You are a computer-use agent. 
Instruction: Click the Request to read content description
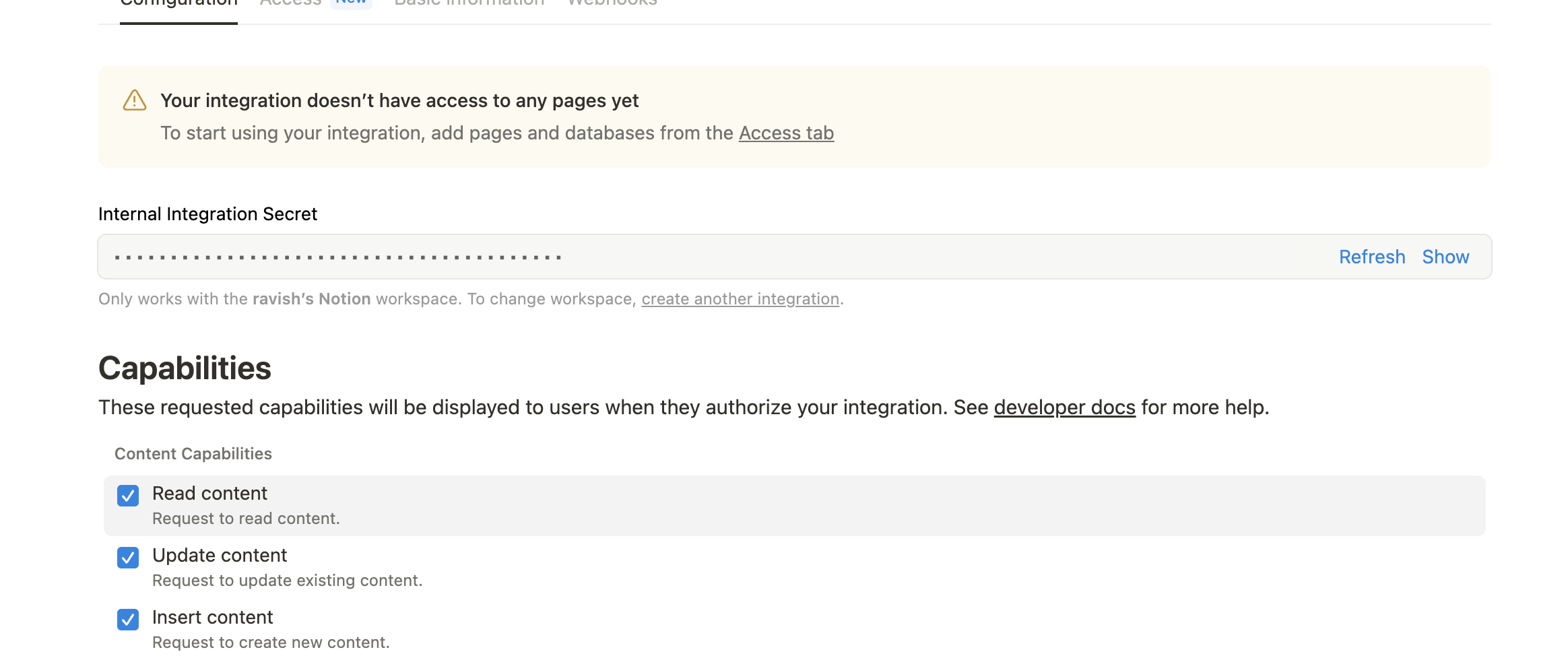(247, 518)
